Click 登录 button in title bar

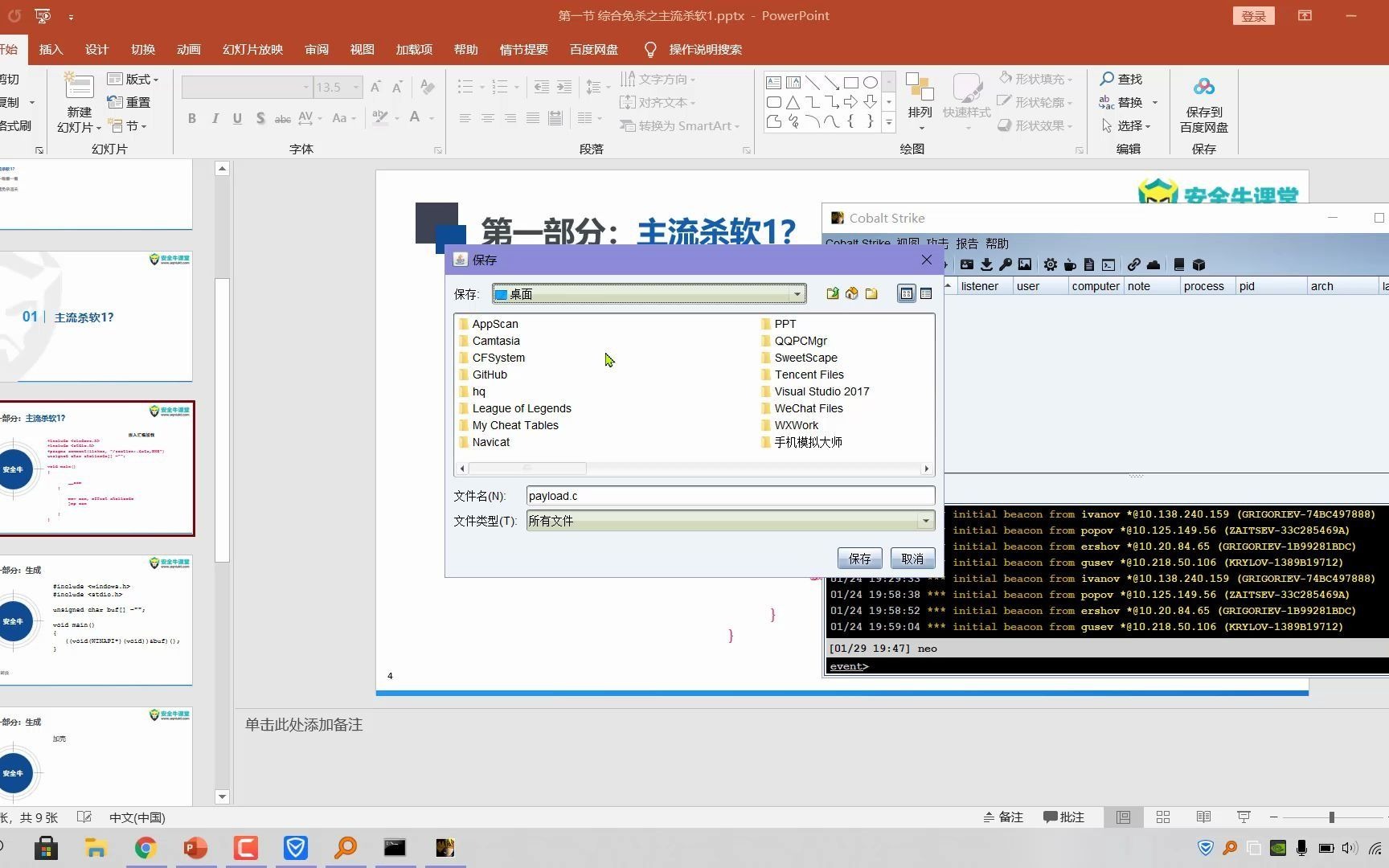(1253, 16)
